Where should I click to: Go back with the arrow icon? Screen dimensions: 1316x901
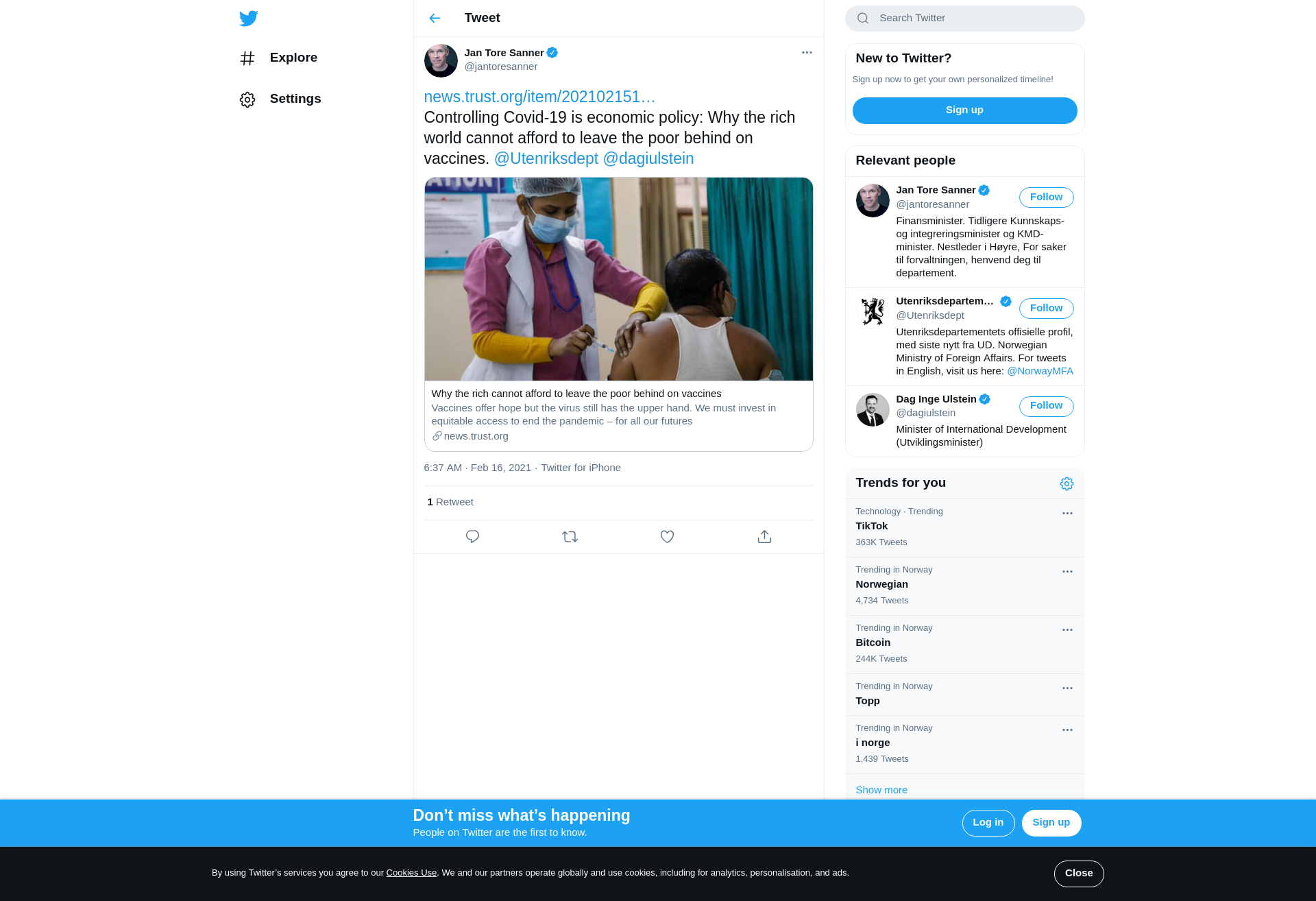click(x=435, y=19)
